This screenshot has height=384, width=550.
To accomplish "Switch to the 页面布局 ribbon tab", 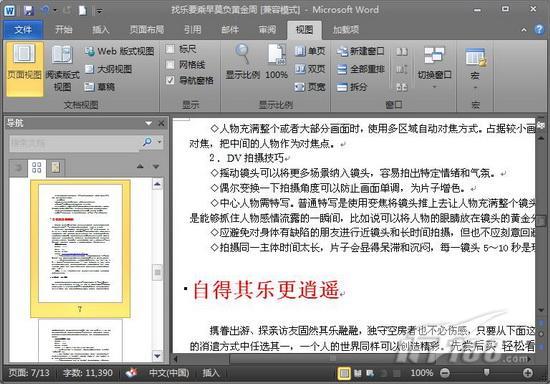I will pos(147,30).
